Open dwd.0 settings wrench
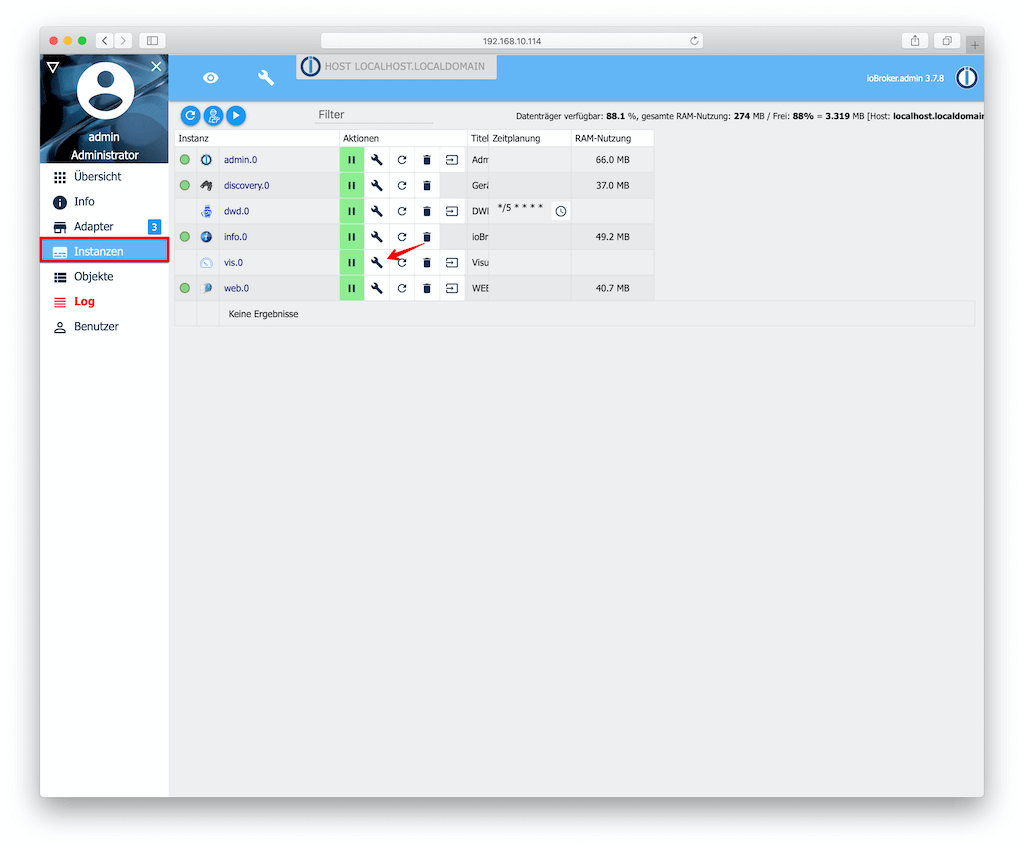 (x=377, y=211)
